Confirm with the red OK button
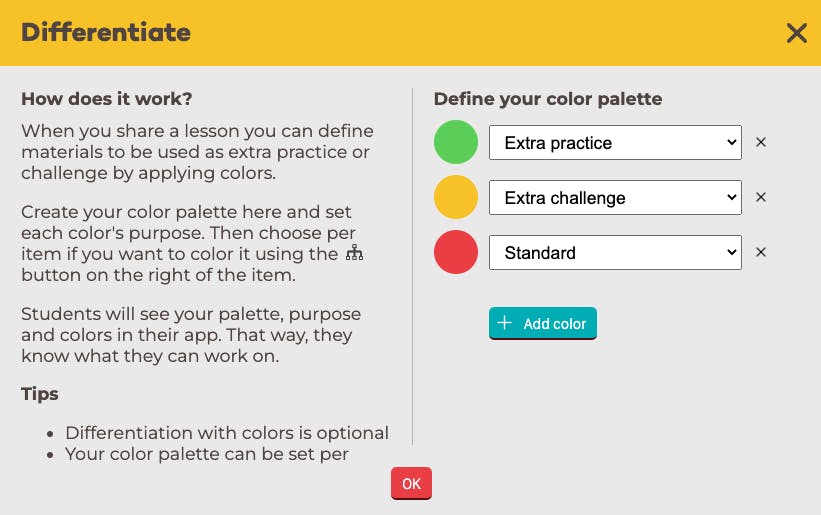The image size is (821, 515). [x=411, y=483]
